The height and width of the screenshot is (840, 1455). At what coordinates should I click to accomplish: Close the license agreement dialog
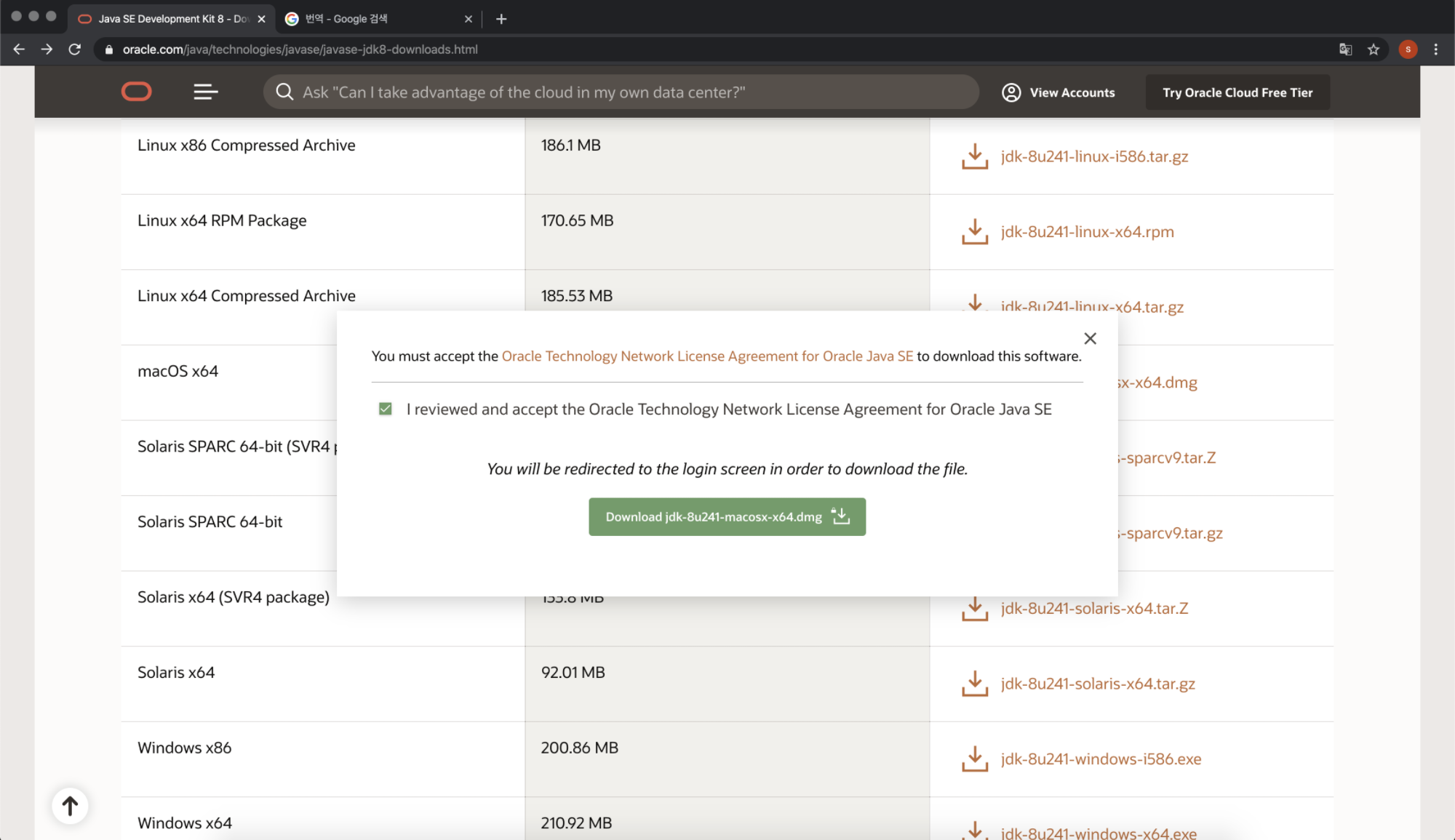point(1090,338)
